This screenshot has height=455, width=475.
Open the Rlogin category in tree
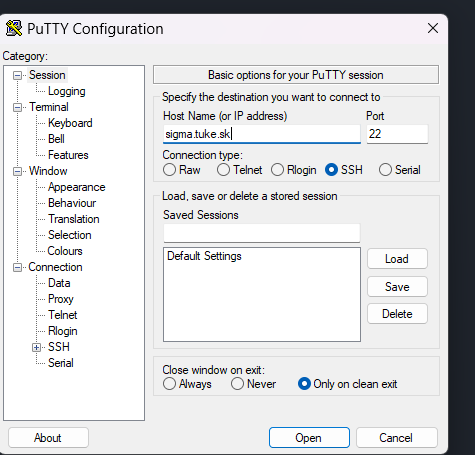(63, 331)
